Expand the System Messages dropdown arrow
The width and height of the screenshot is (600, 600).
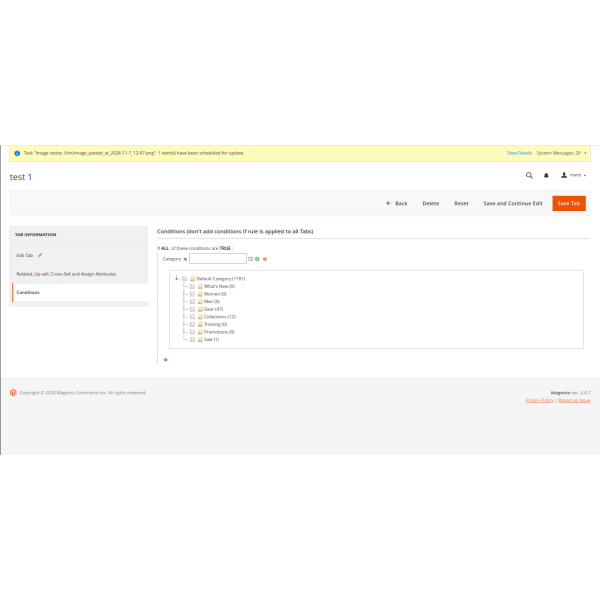585,153
